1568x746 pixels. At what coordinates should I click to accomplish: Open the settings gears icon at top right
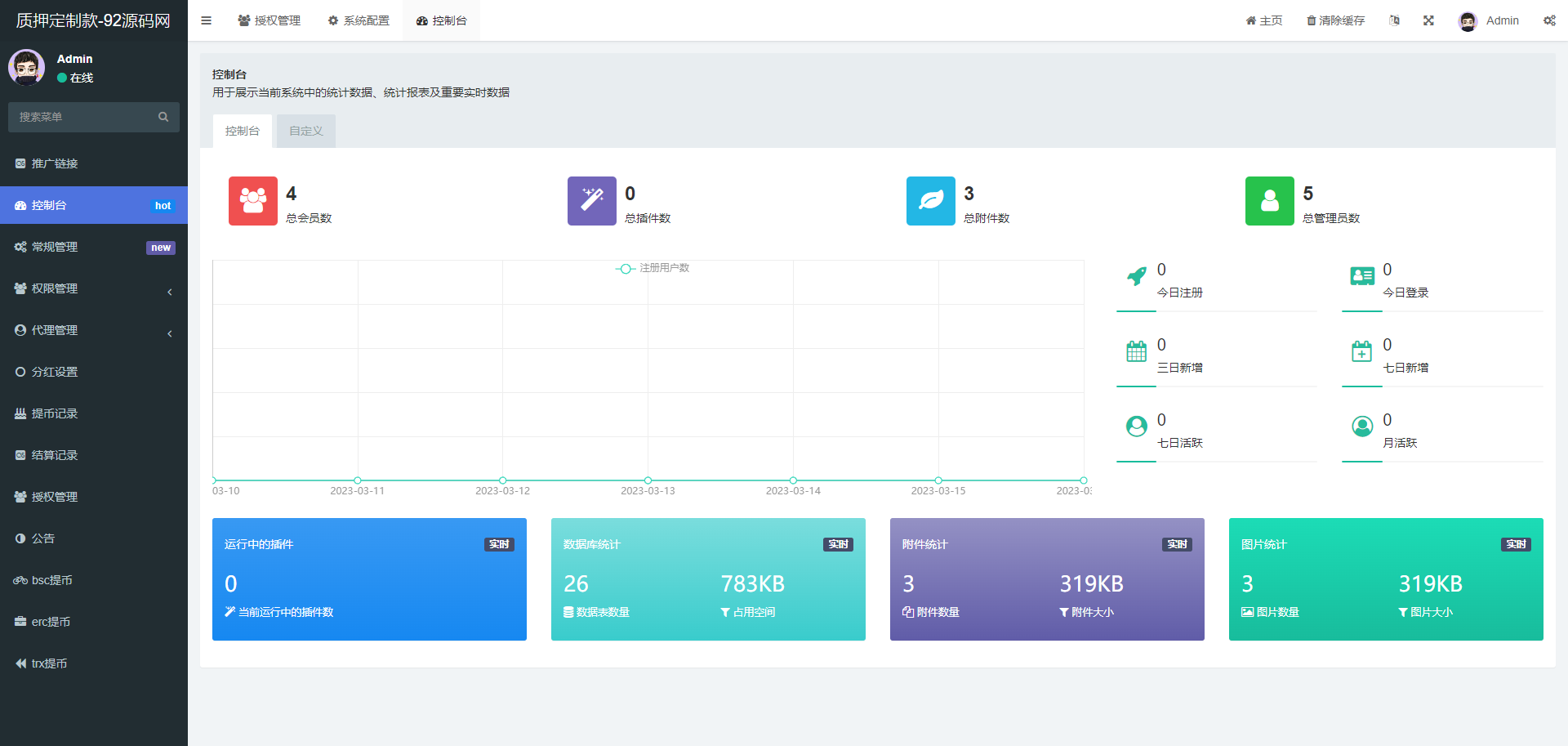tap(1548, 20)
